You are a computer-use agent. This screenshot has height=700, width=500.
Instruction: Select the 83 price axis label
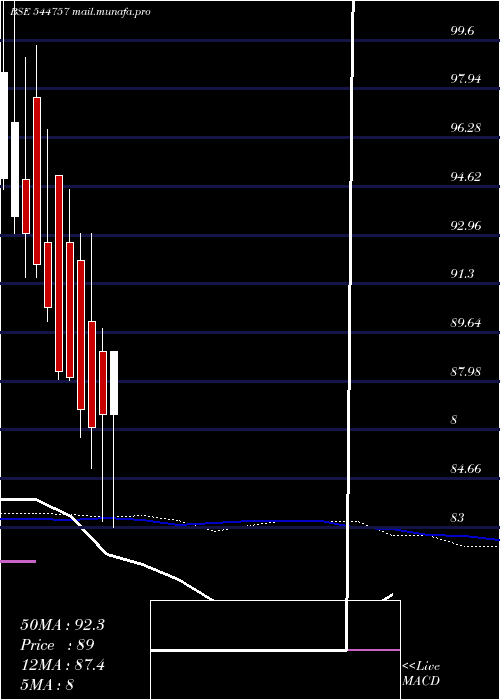pos(458,517)
